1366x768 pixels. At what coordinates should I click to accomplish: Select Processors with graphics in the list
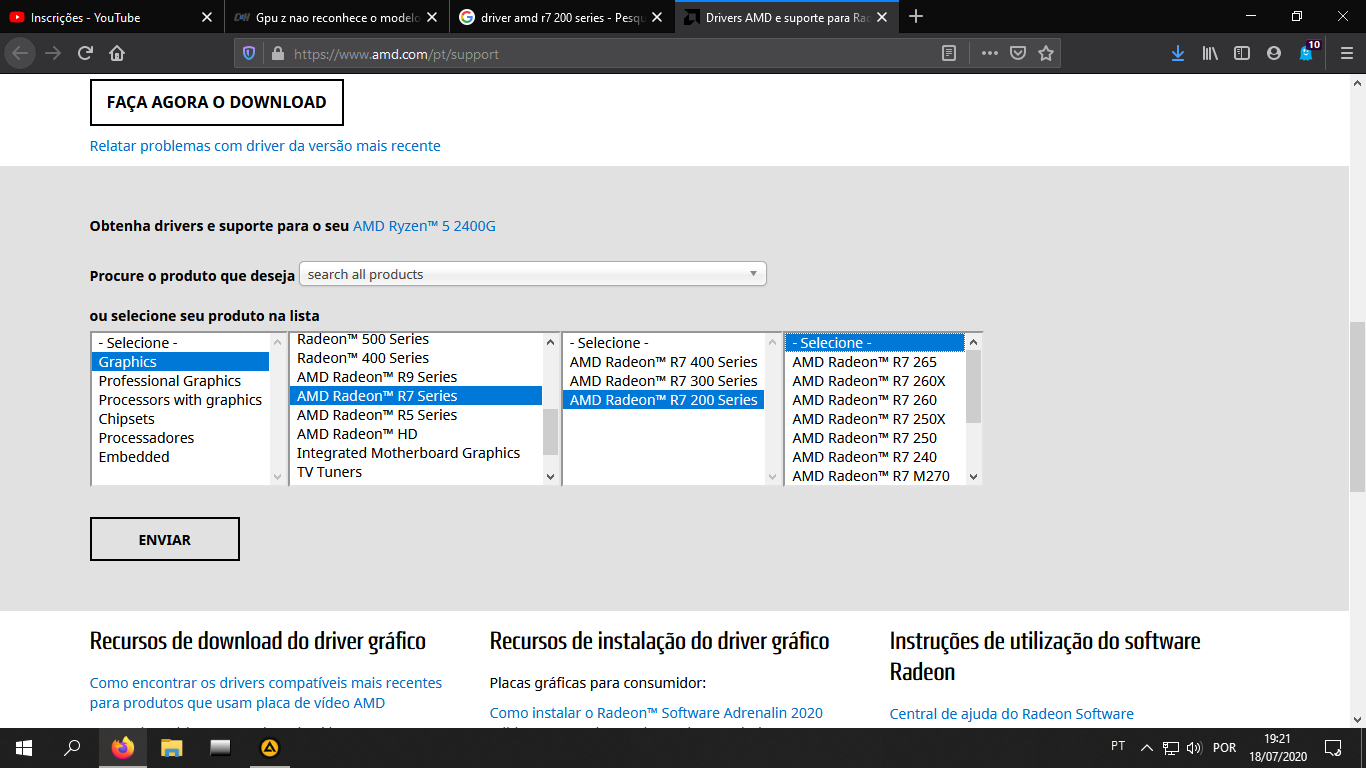click(x=180, y=400)
